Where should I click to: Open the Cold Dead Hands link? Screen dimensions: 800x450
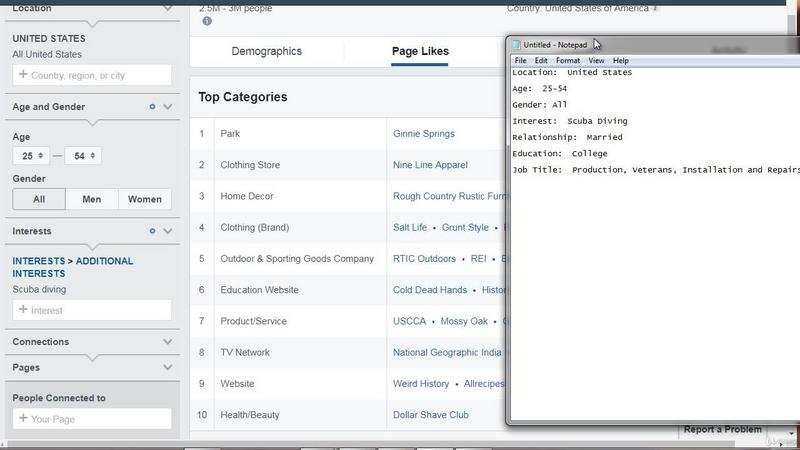pos(430,290)
